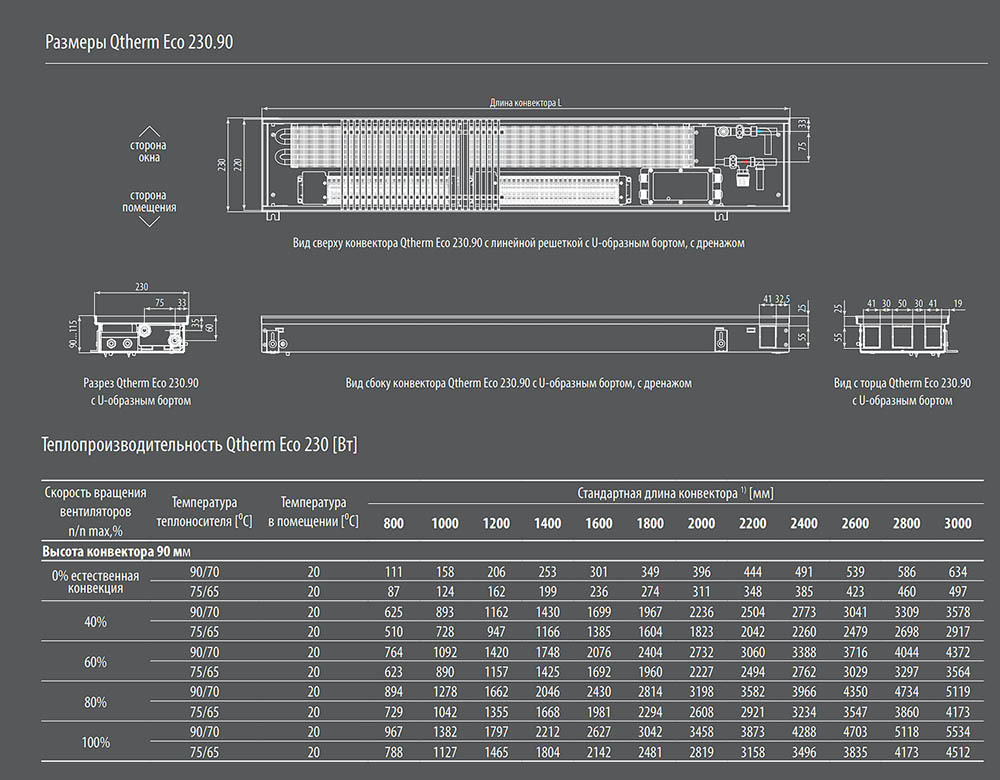The image size is (1000, 780).
Task: Click the "сторона окна" label
Action: (x=149, y=151)
